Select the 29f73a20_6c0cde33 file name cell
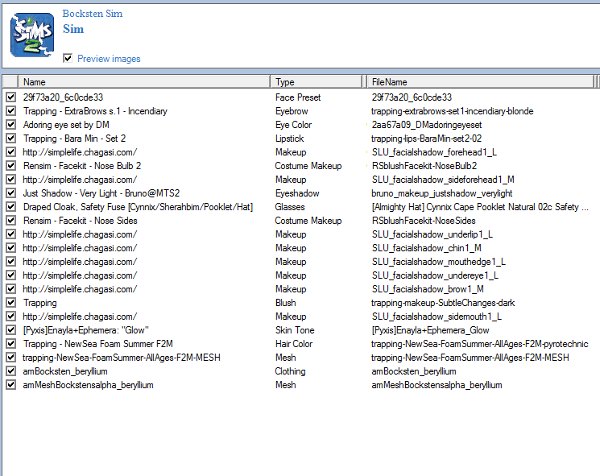 [412, 98]
